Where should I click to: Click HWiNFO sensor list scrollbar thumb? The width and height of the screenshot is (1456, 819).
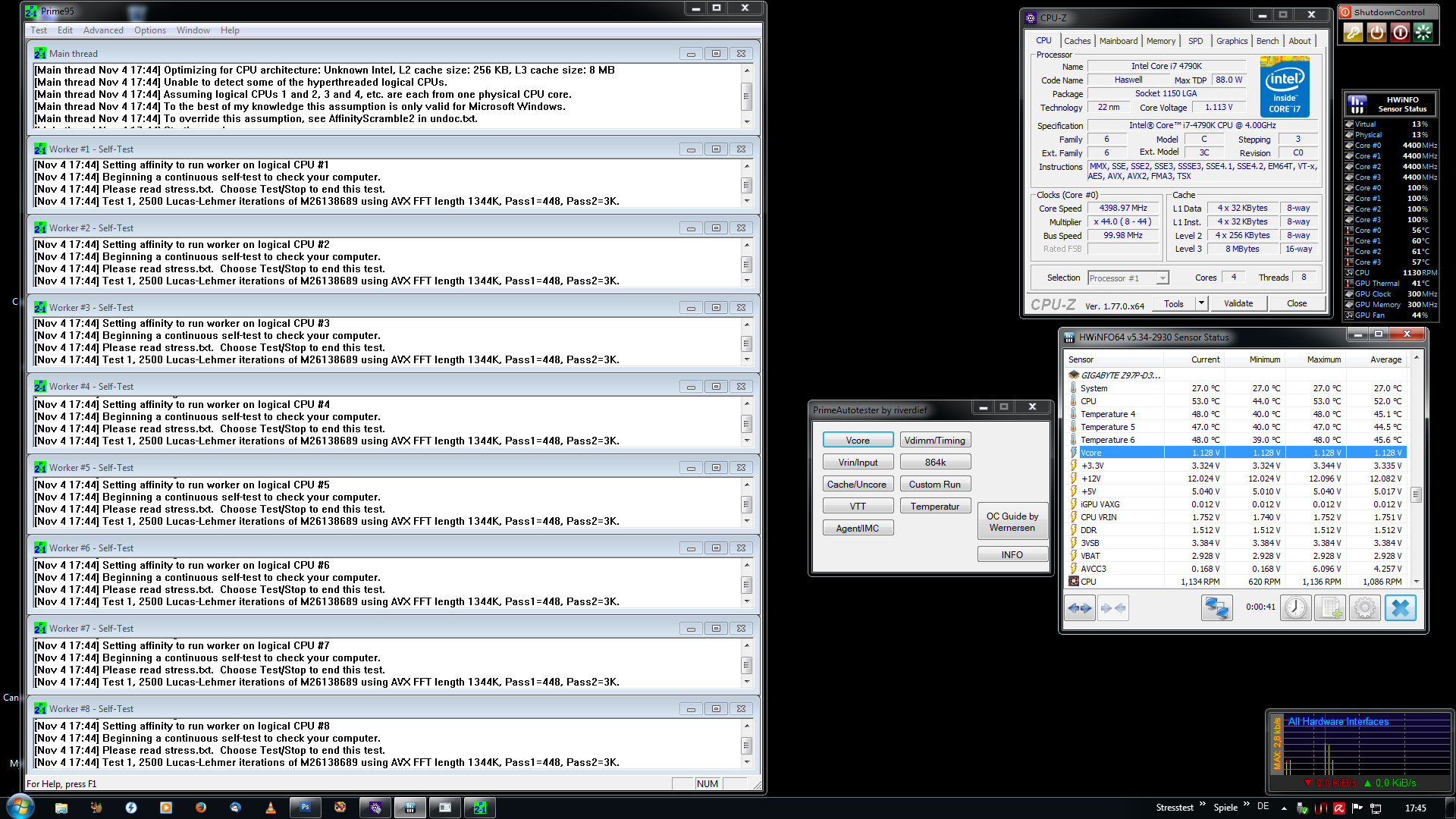click(1416, 494)
